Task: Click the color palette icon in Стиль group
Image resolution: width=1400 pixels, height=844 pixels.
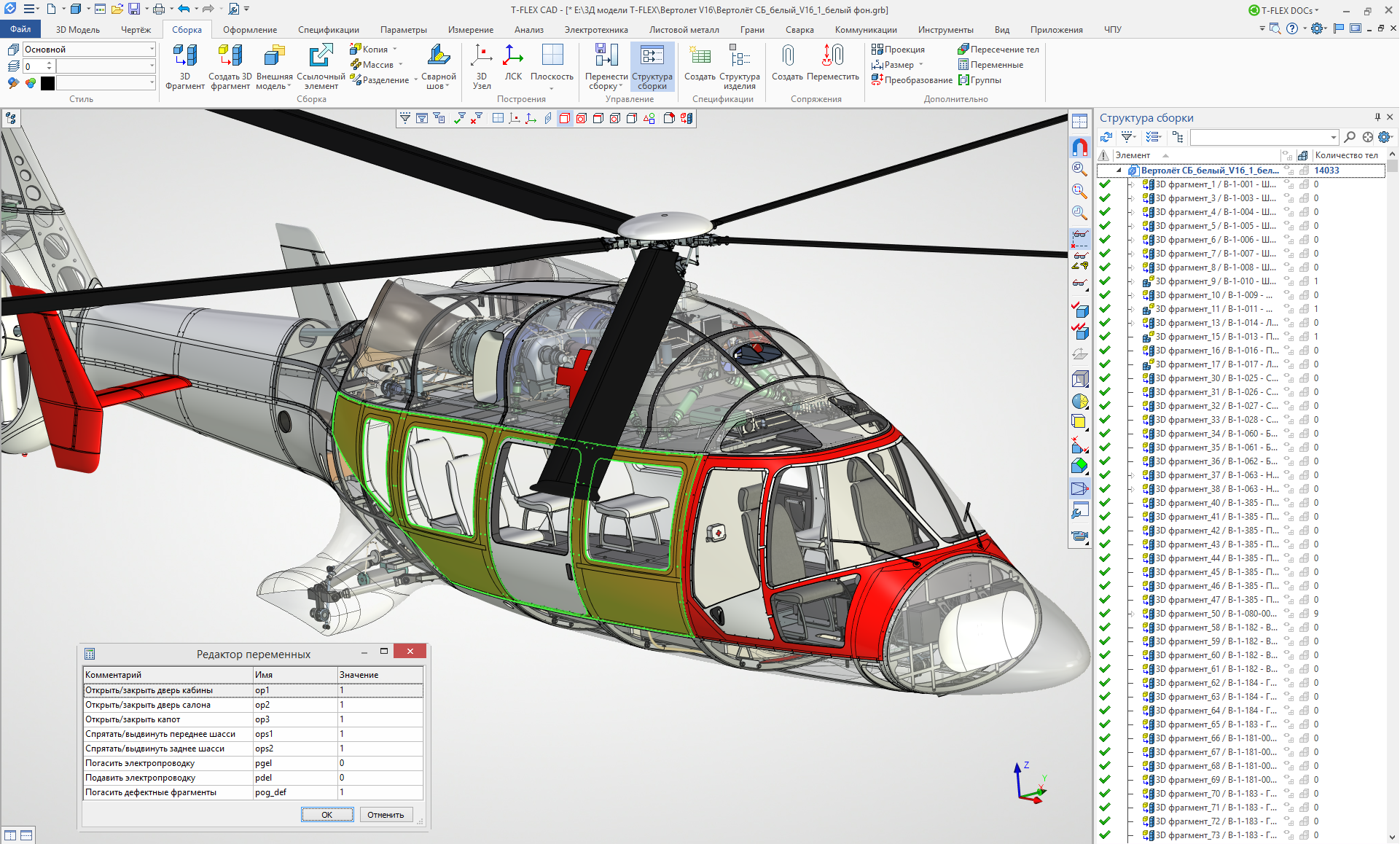Action: 30,83
